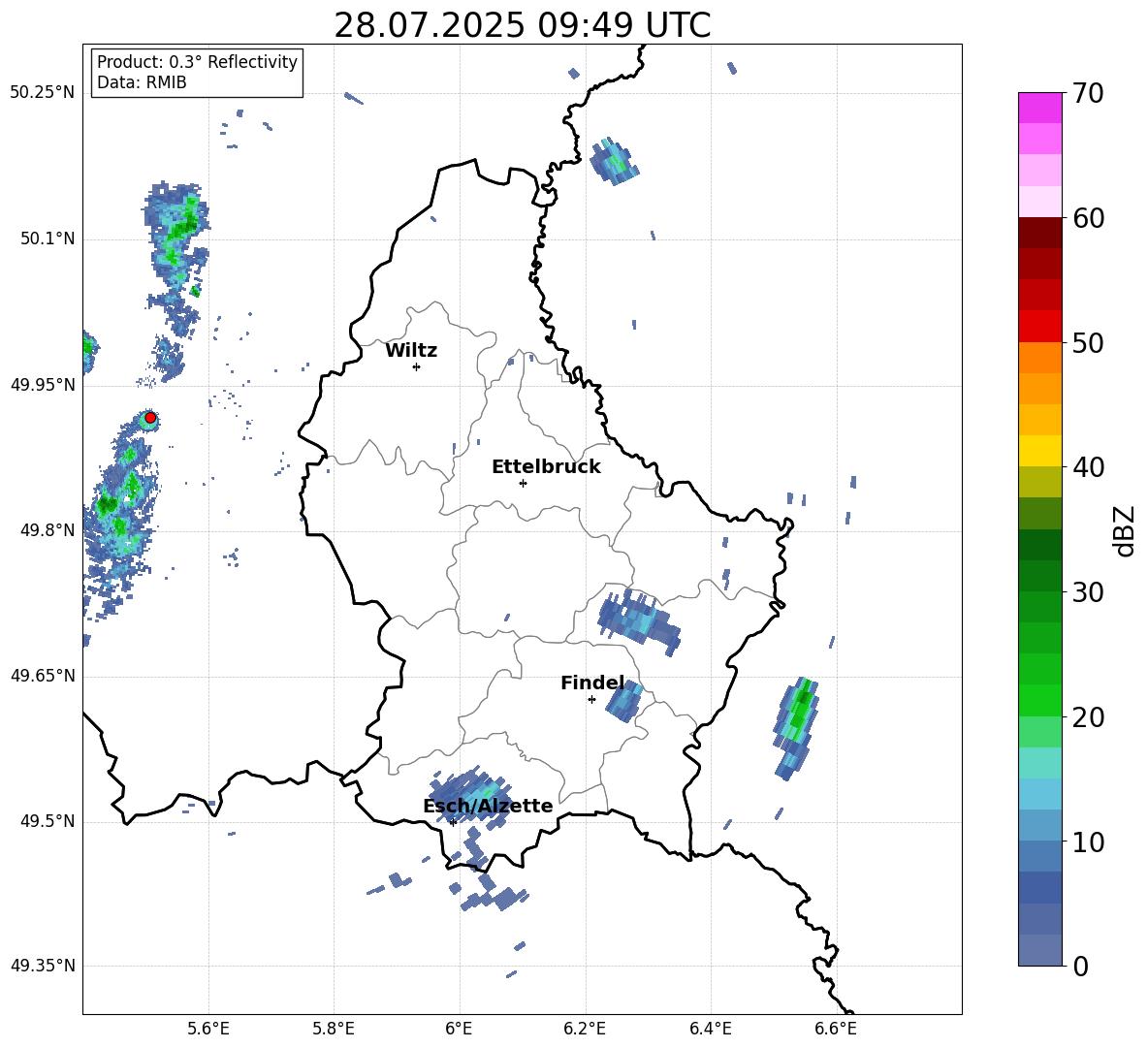Viewport: 1148px width, 1048px height.
Task: Click the 50.1°N latitude tick label
Action: click(47, 238)
